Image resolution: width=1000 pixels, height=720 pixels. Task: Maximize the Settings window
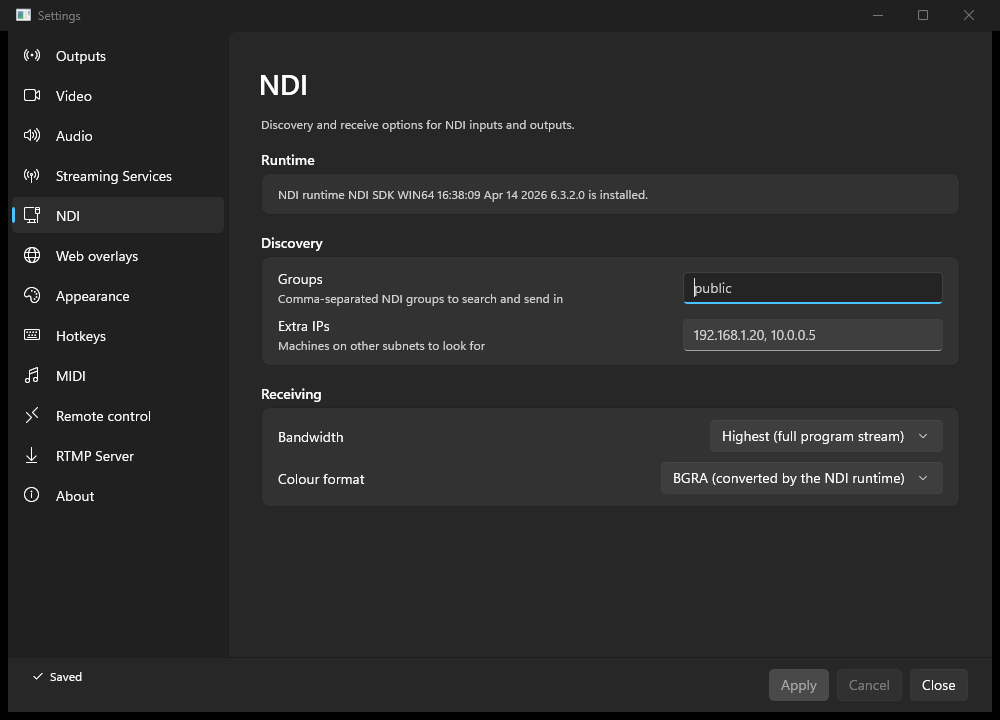tap(923, 15)
